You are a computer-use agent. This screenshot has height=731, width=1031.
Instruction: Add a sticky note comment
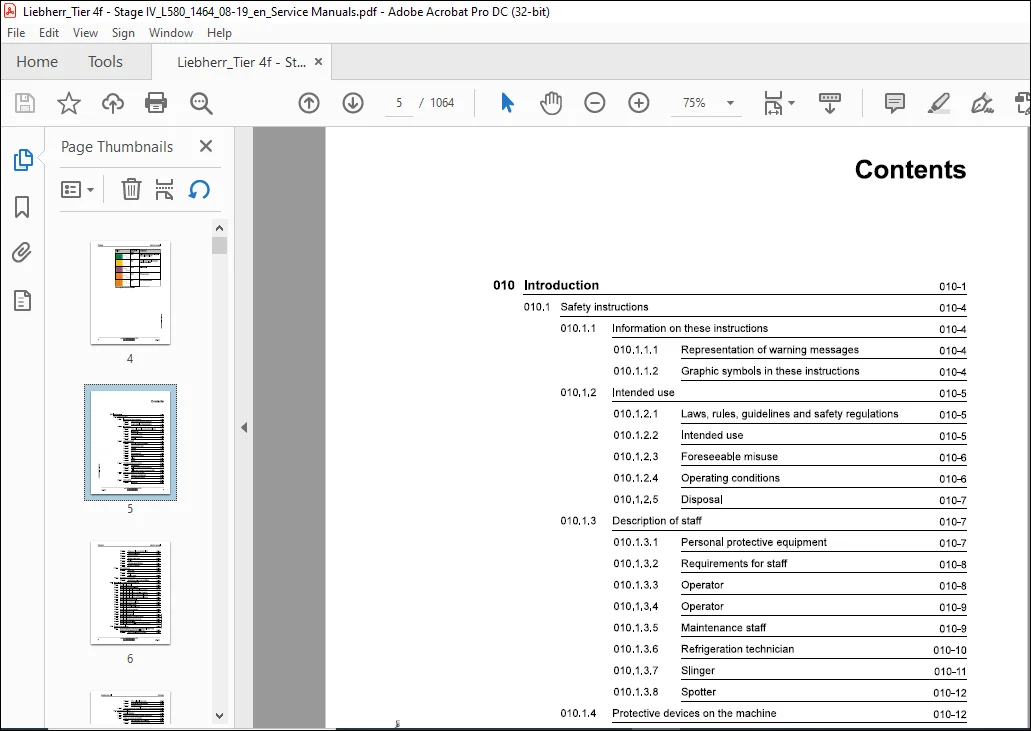click(894, 103)
